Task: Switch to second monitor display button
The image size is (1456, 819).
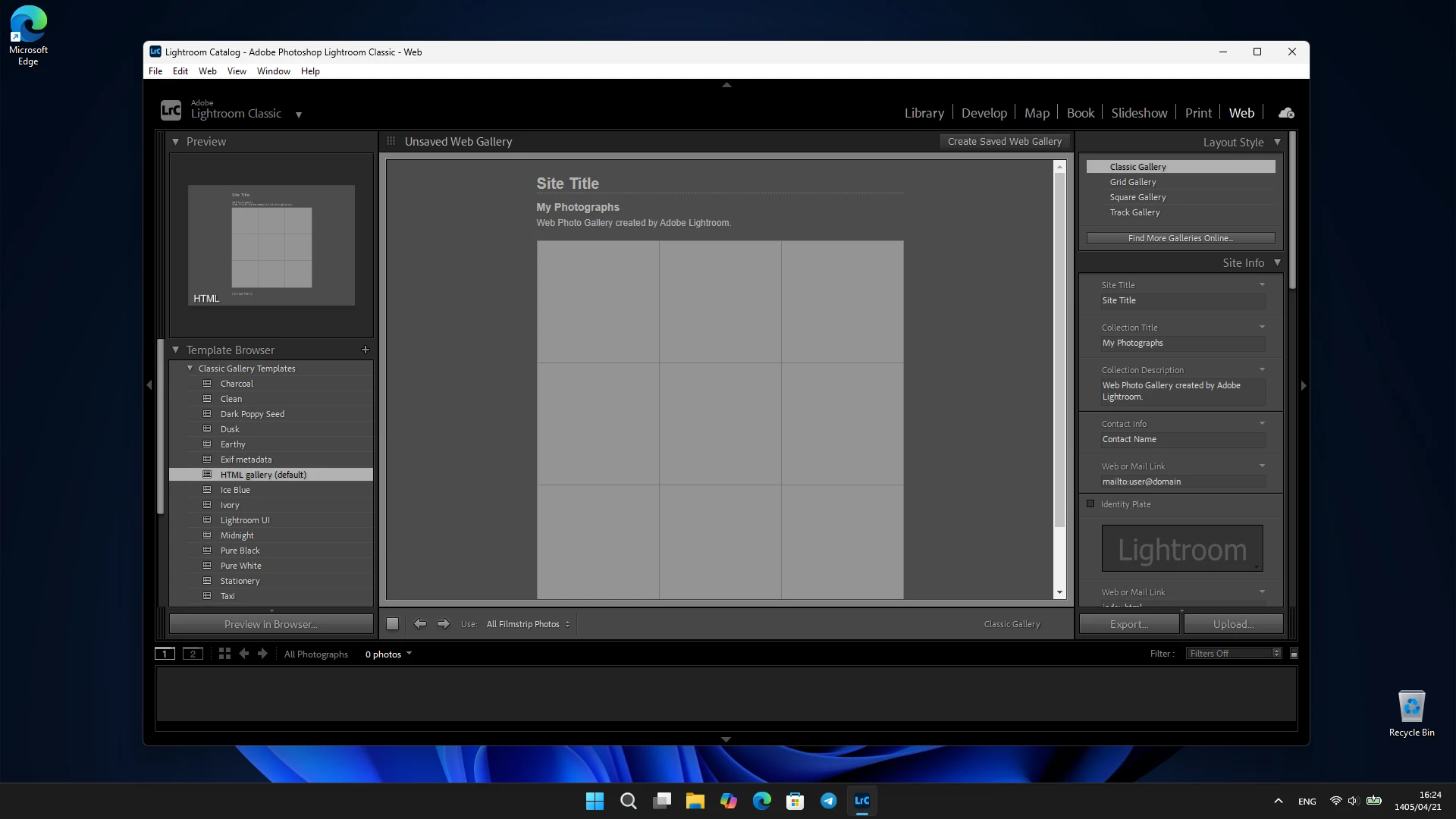Action: tap(193, 653)
